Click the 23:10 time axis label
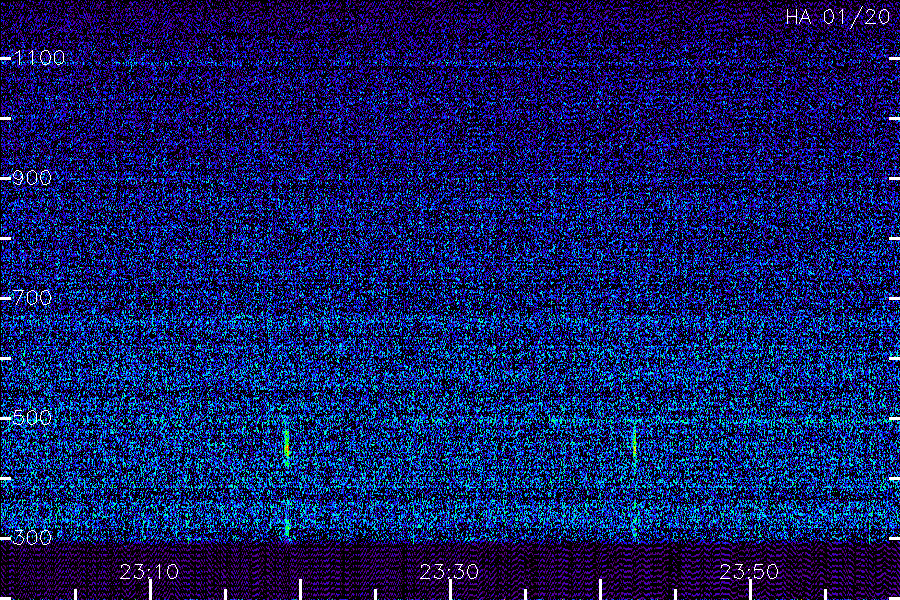 [x=149, y=572]
